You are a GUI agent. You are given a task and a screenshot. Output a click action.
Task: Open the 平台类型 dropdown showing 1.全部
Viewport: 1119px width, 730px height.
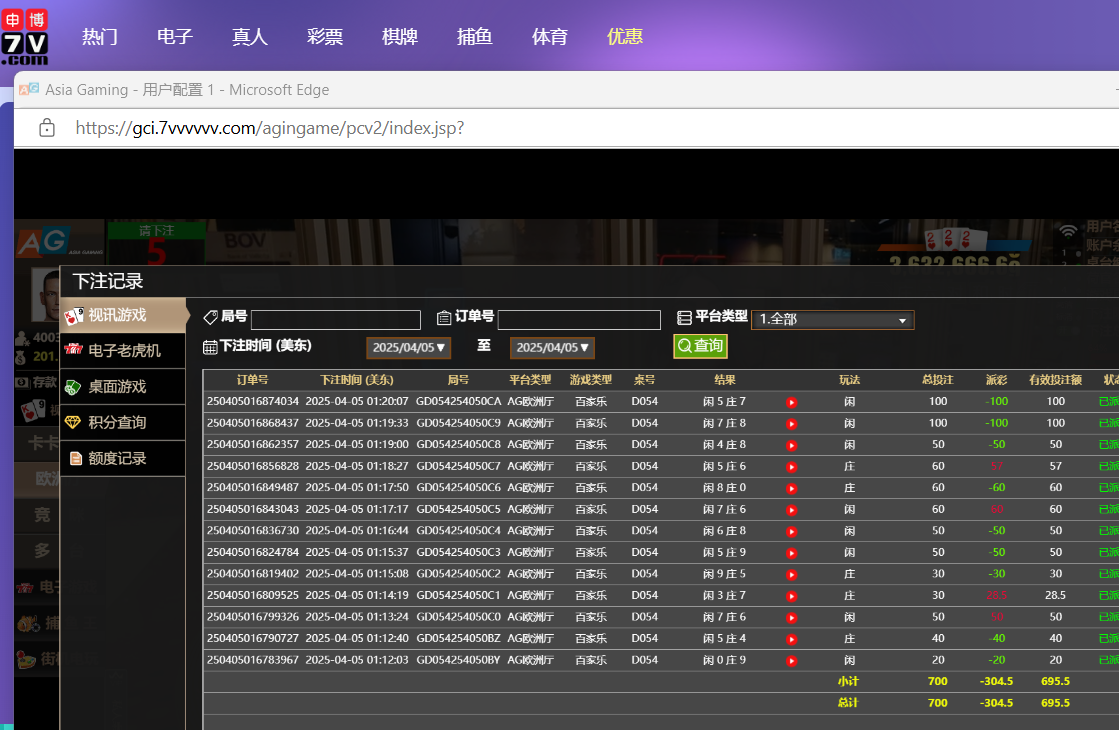coord(832,320)
